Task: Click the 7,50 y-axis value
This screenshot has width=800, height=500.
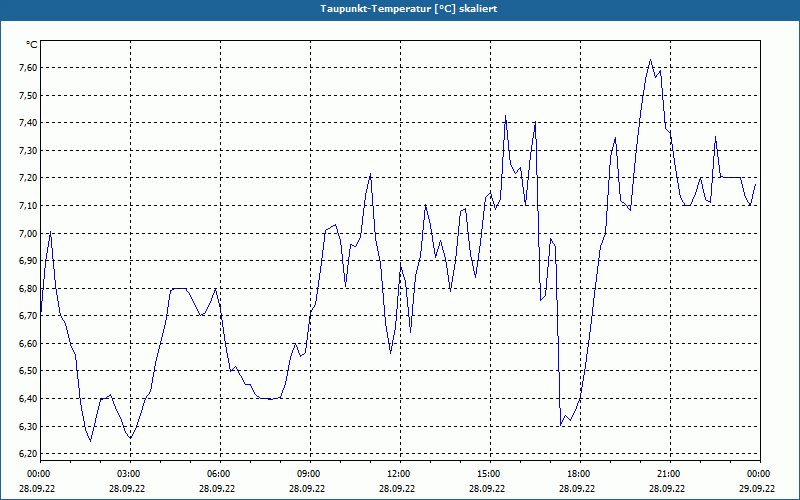Action: point(28,95)
